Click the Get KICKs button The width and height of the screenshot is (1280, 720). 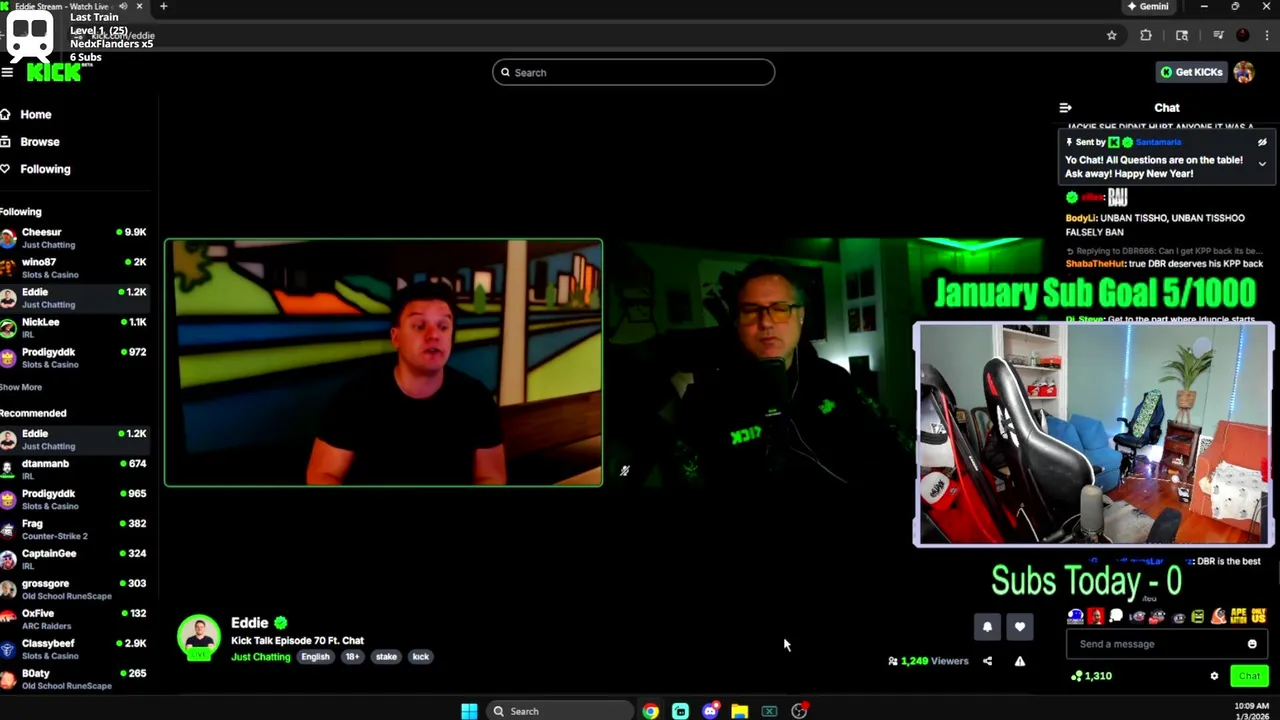pyautogui.click(x=1190, y=72)
